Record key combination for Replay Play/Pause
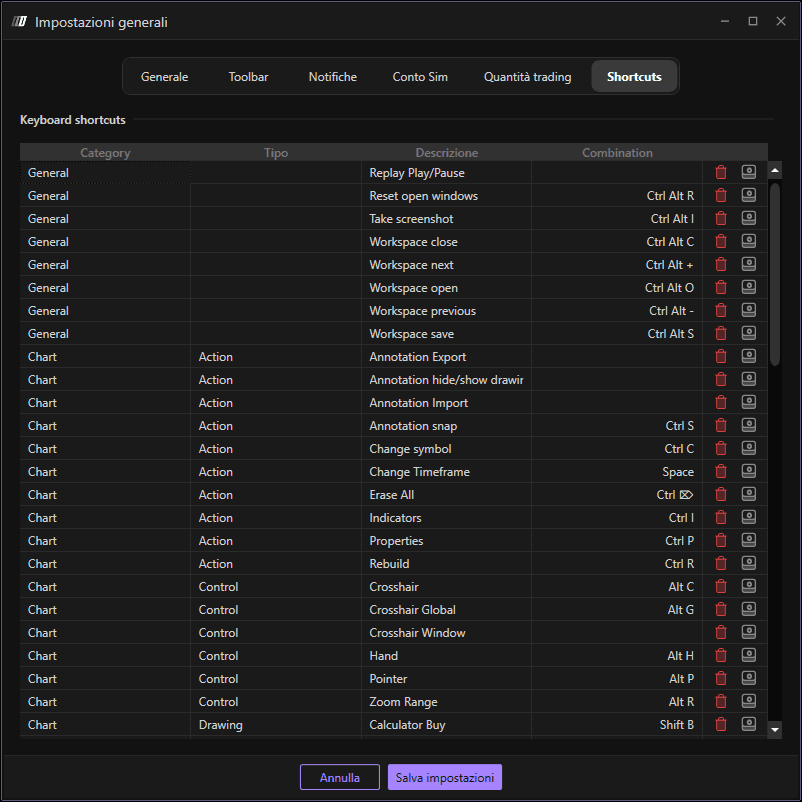The height and width of the screenshot is (802, 802). point(748,172)
